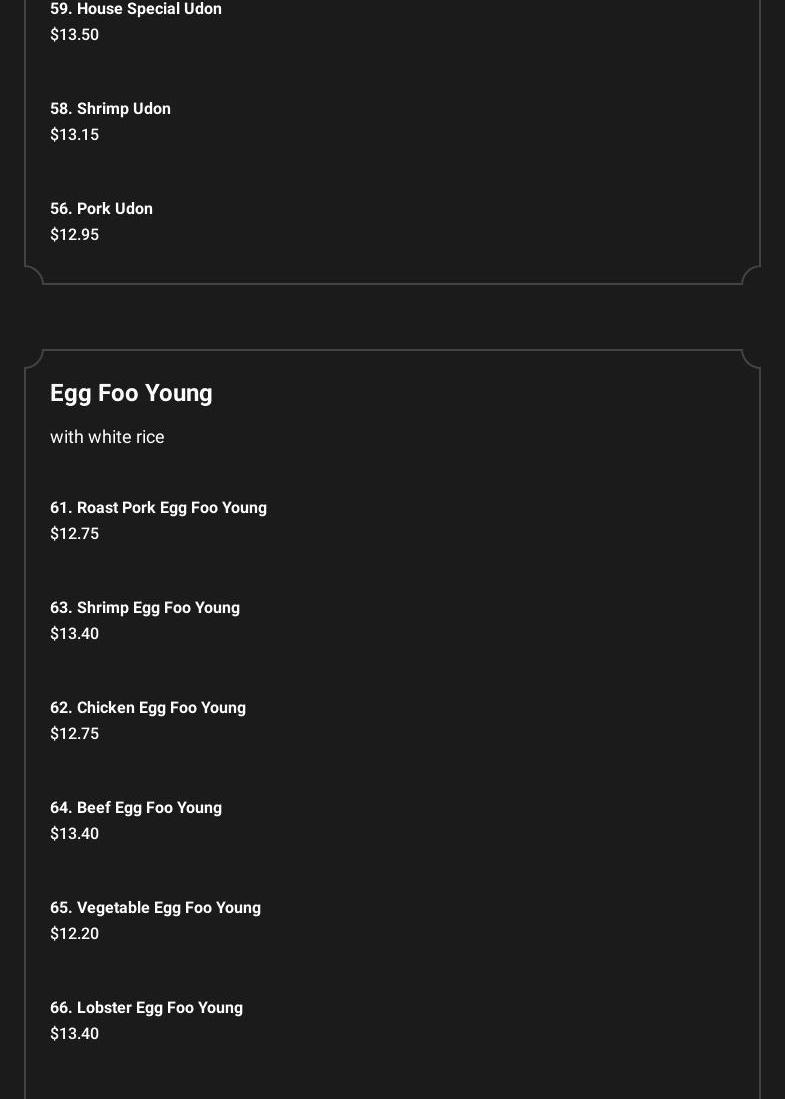Viewport: 785px width, 1099px height.
Task: Click the price under Chicken Egg Foo Young
Action: tap(75, 734)
